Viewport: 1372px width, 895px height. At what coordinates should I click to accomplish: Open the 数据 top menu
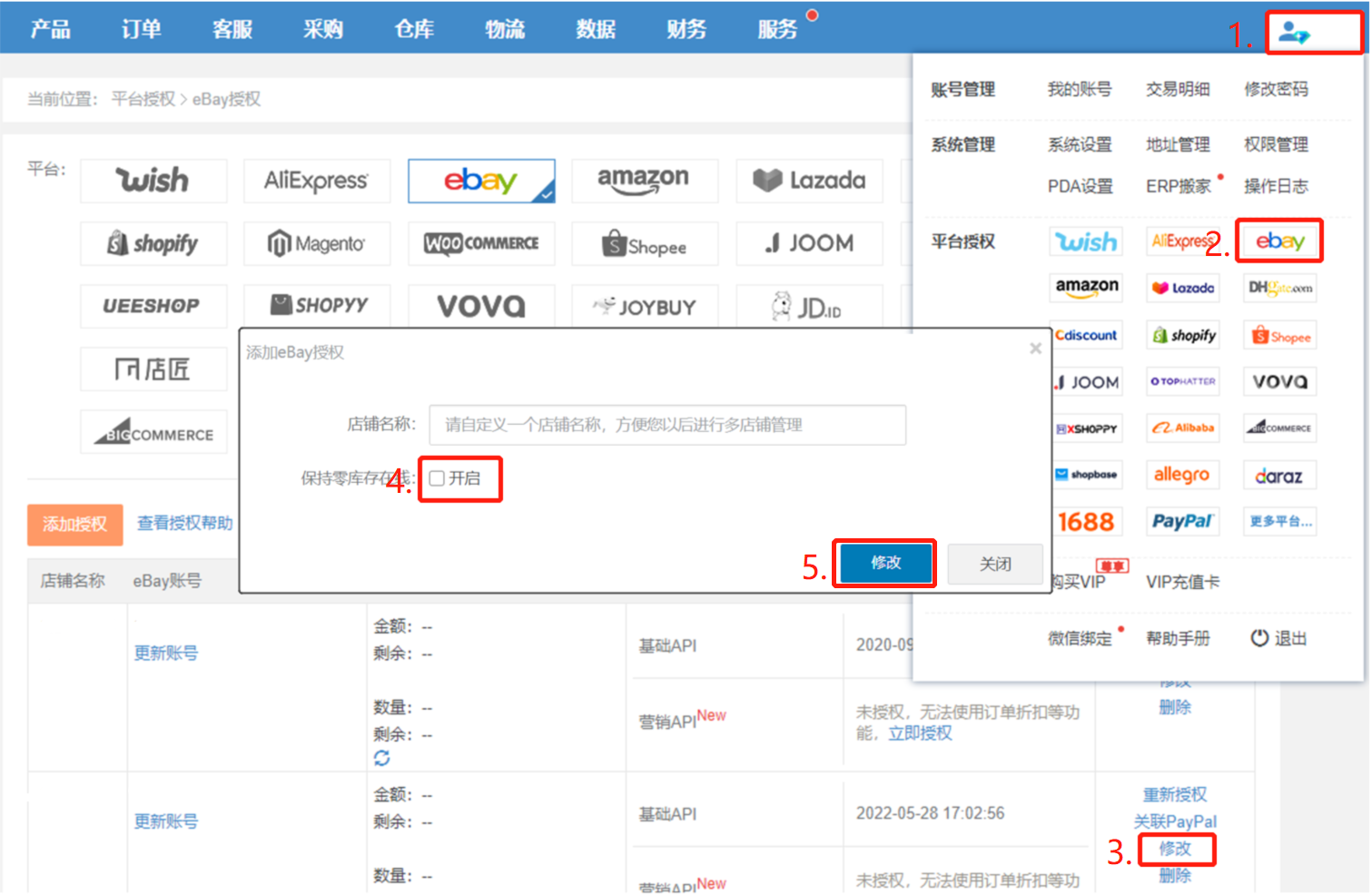pos(596,29)
